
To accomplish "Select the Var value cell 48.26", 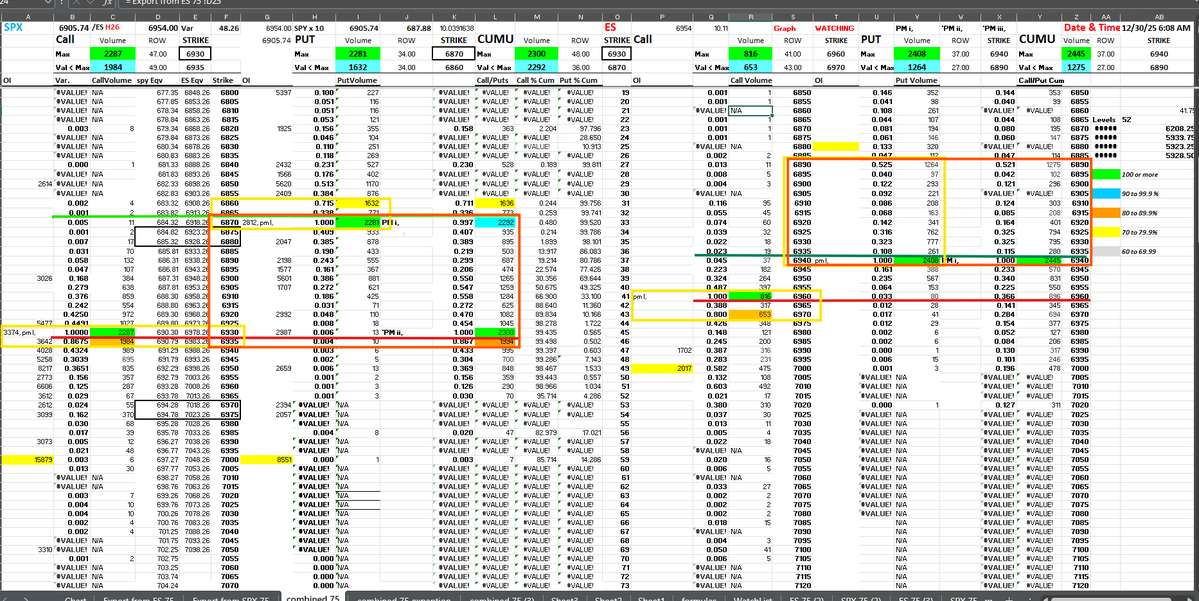I will (228, 27).
